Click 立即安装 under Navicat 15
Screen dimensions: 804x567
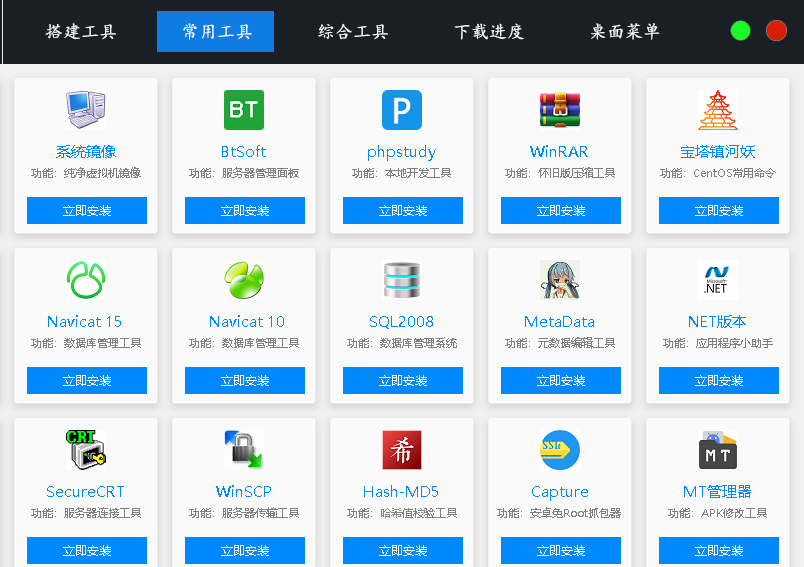(x=87, y=380)
